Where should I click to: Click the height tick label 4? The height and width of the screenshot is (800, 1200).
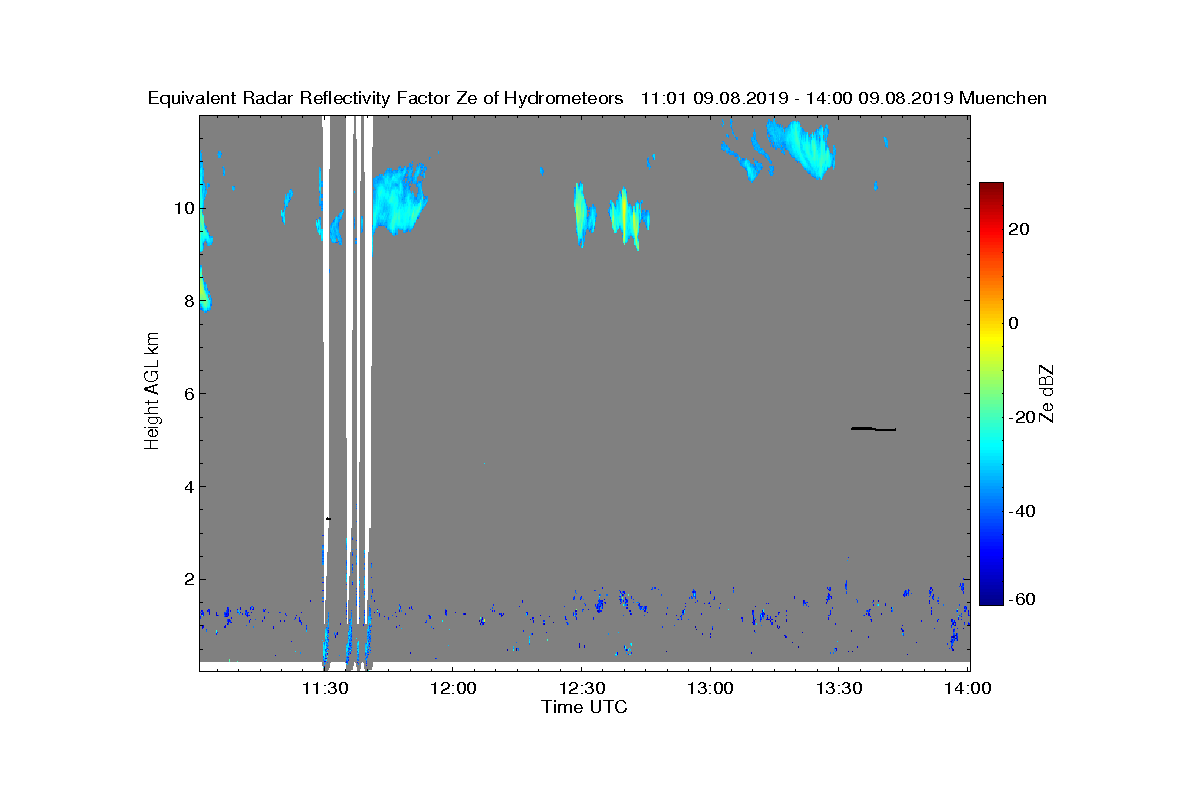(x=187, y=486)
